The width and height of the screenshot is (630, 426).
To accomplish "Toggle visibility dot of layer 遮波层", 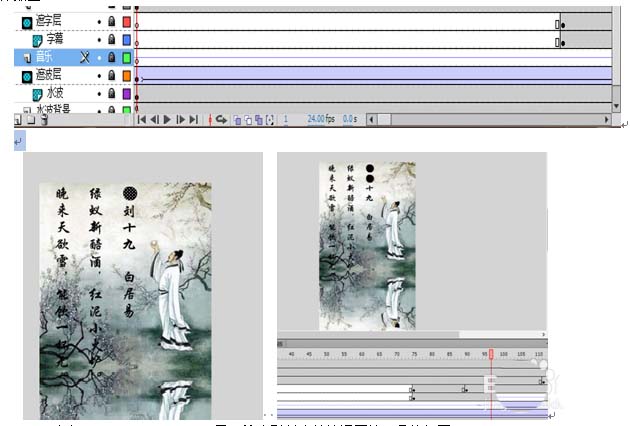I will click(99, 76).
